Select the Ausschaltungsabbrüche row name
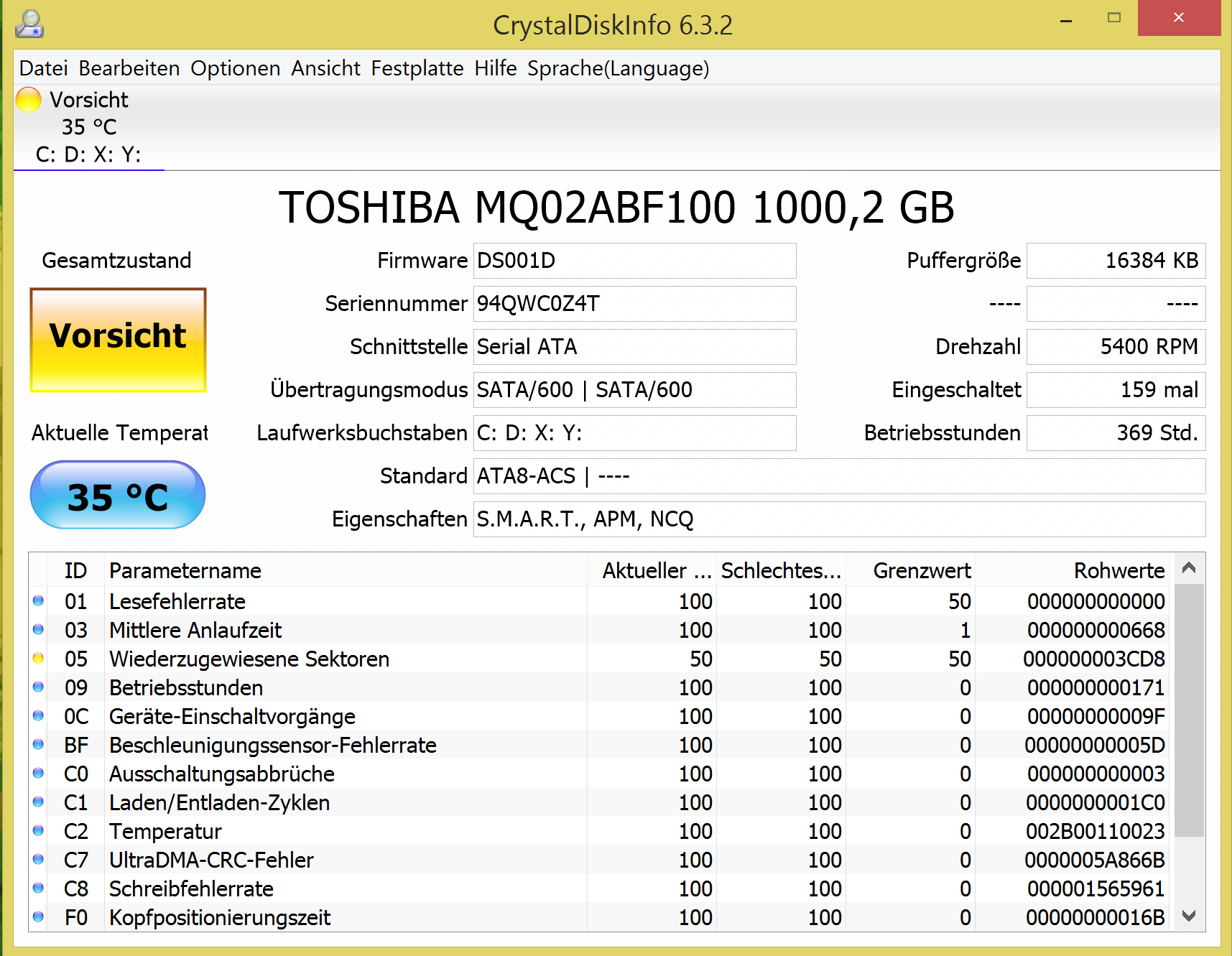Screen dimensions: 1232x956 pyautogui.click(x=222, y=774)
